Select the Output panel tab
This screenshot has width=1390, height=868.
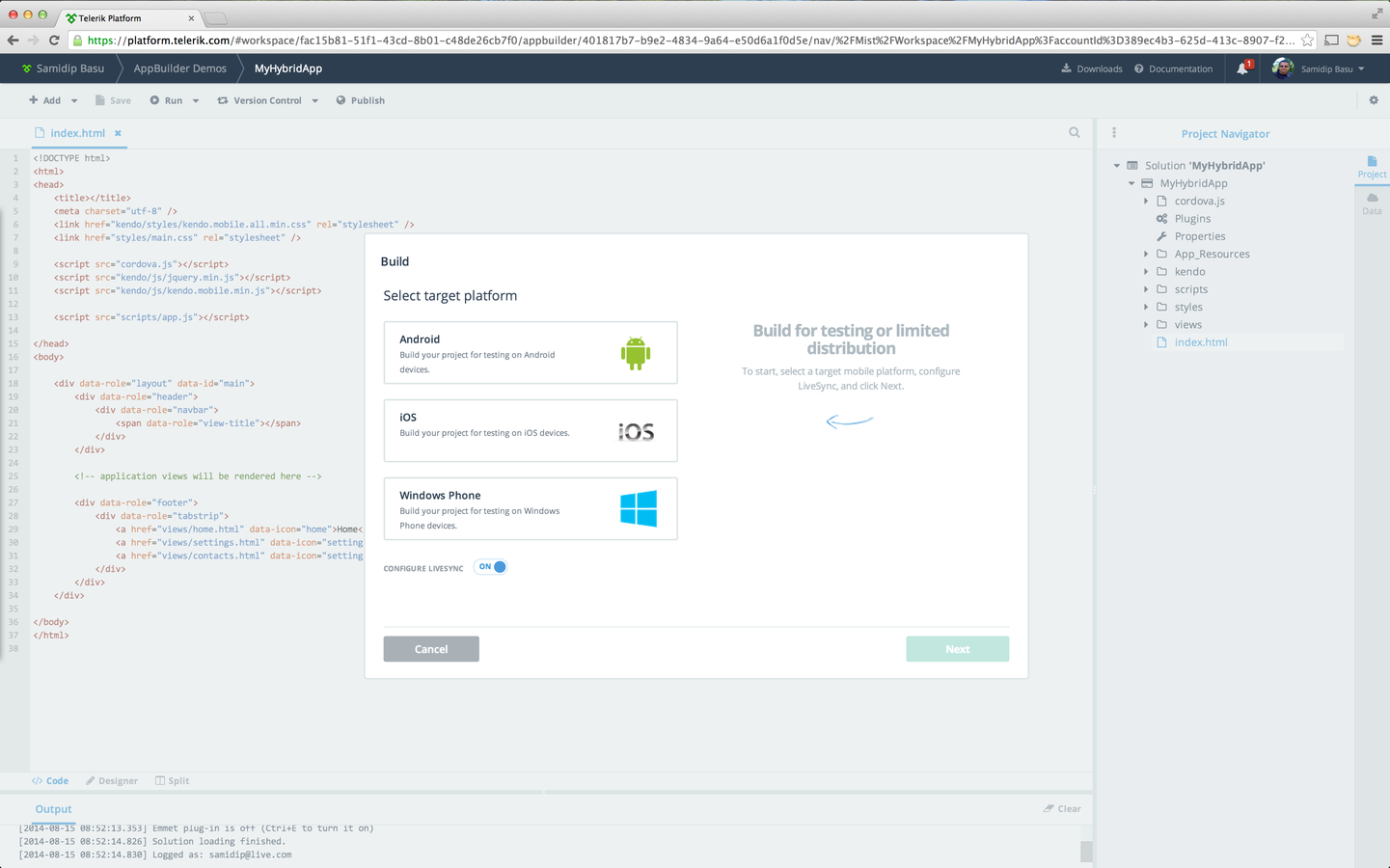[x=53, y=809]
